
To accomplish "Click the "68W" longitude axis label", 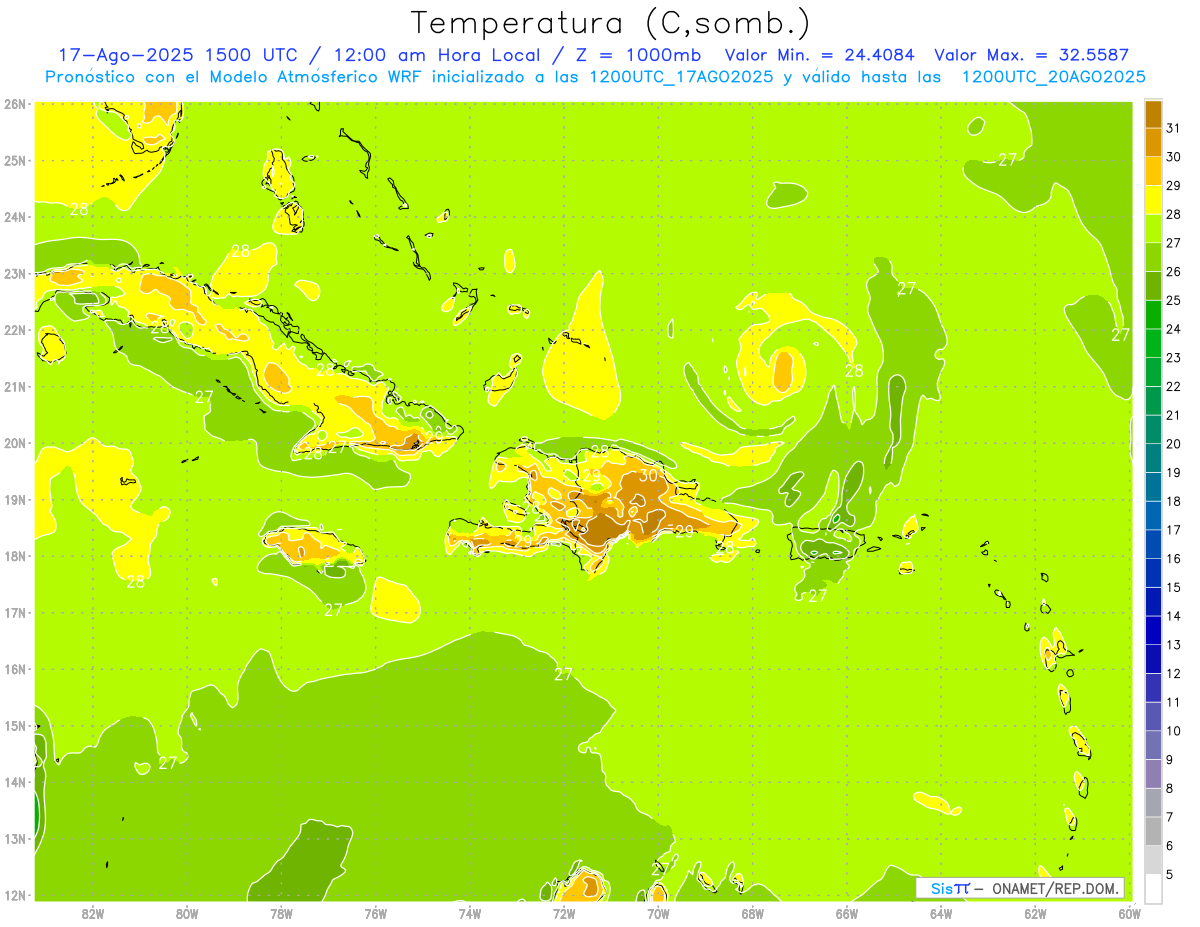I will click(753, 913).
